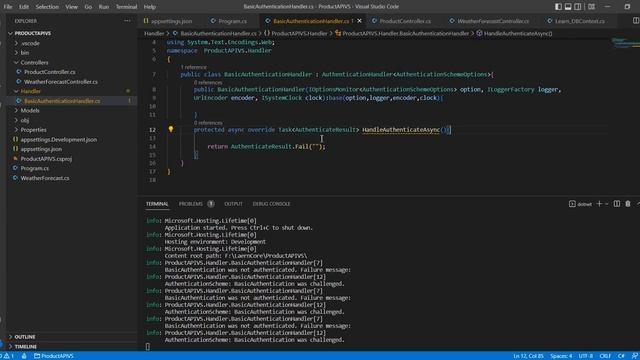Click the '1 reference' CodeLens above class

193,67
